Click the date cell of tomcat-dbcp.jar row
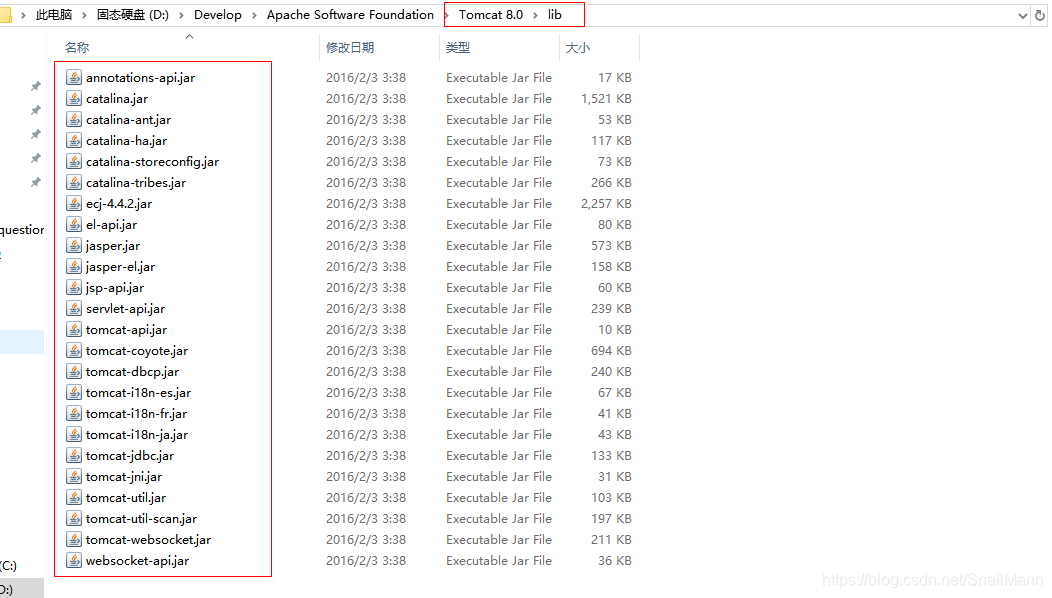Image resolution: width=1052 pixels, height=598 pixels. tap(366, 372)
